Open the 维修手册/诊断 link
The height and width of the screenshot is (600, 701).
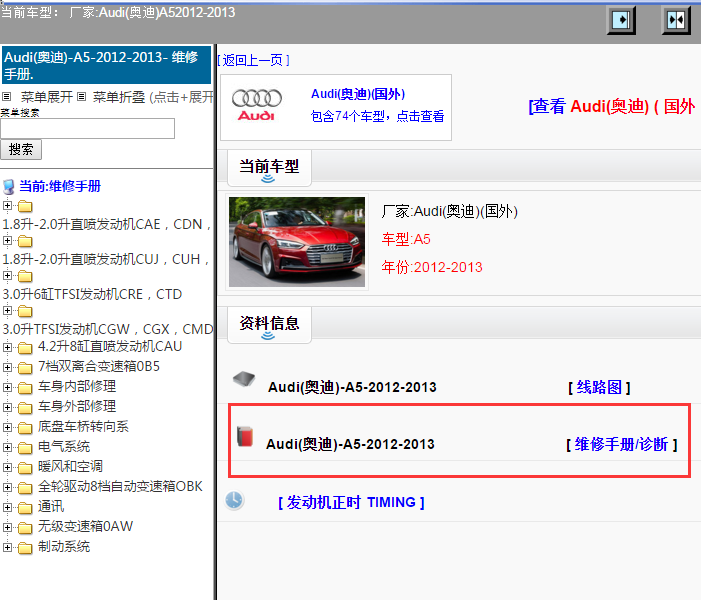point(621,444)
